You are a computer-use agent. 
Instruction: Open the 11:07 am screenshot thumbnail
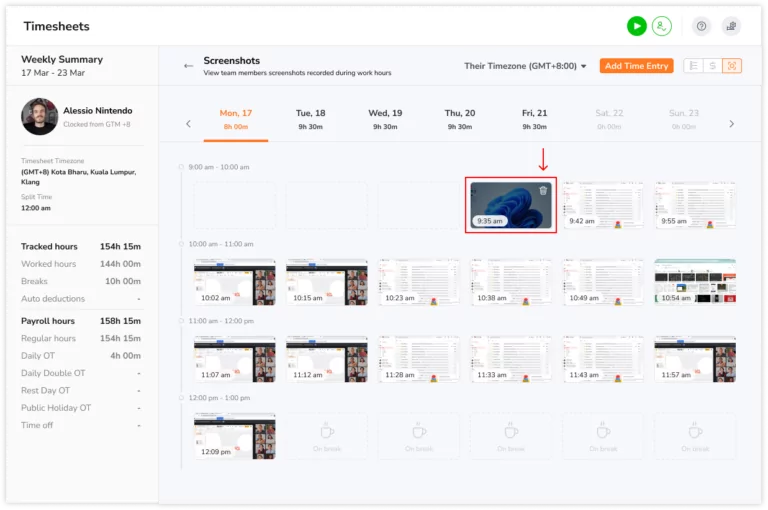234,359
